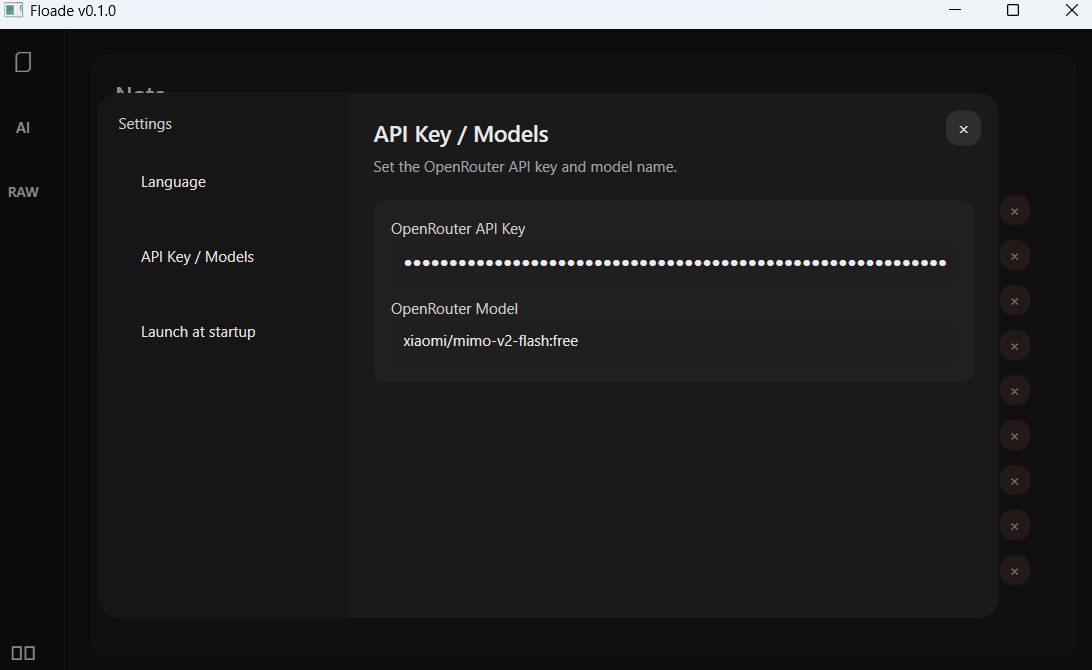Delete the top note with its × icon

[x=1015, y=210]
